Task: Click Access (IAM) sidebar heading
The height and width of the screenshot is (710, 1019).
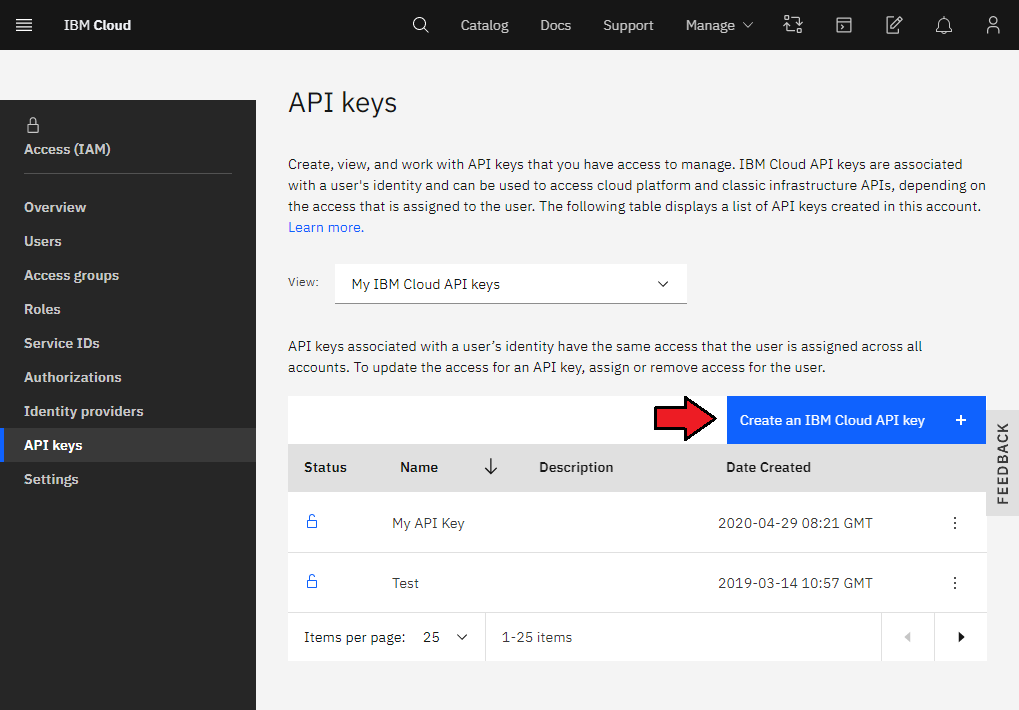Action: click(68, 149)
